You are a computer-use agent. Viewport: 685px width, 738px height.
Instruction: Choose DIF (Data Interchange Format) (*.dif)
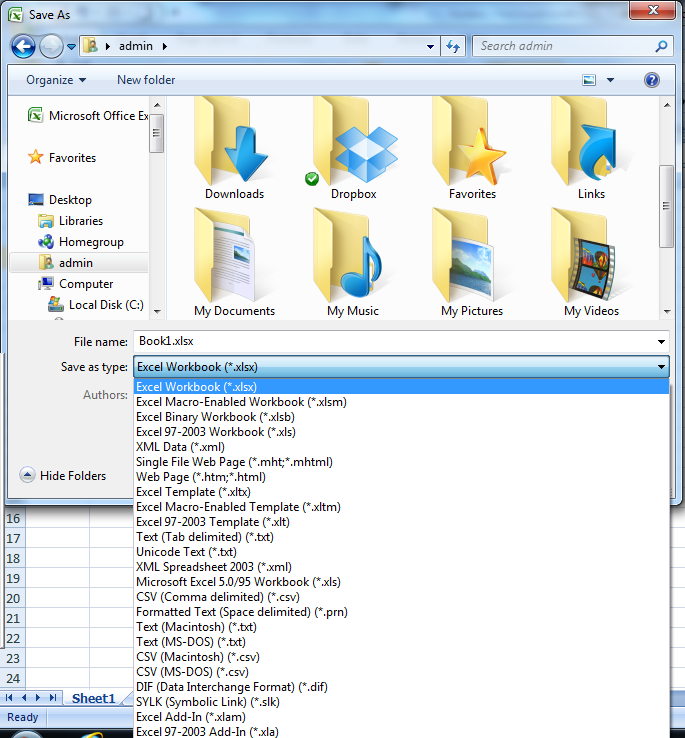click(x=401, y=687)
